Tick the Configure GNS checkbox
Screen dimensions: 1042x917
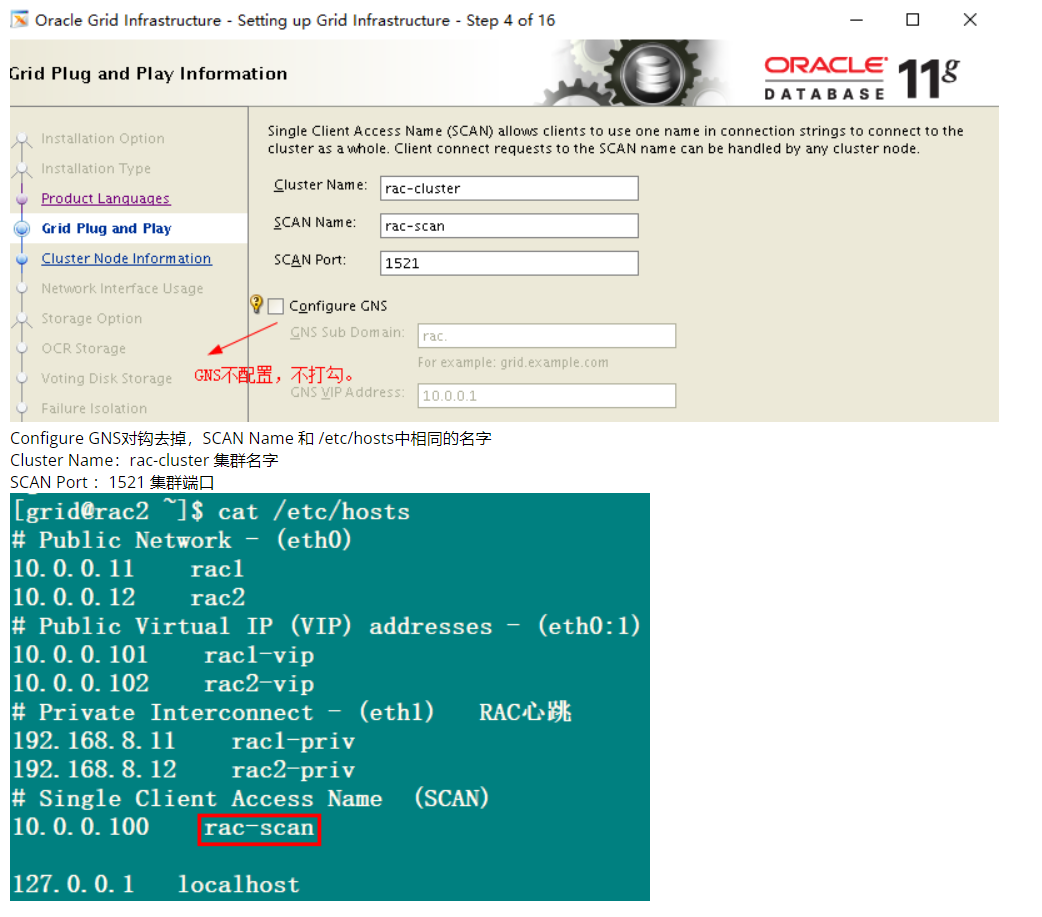276,306
